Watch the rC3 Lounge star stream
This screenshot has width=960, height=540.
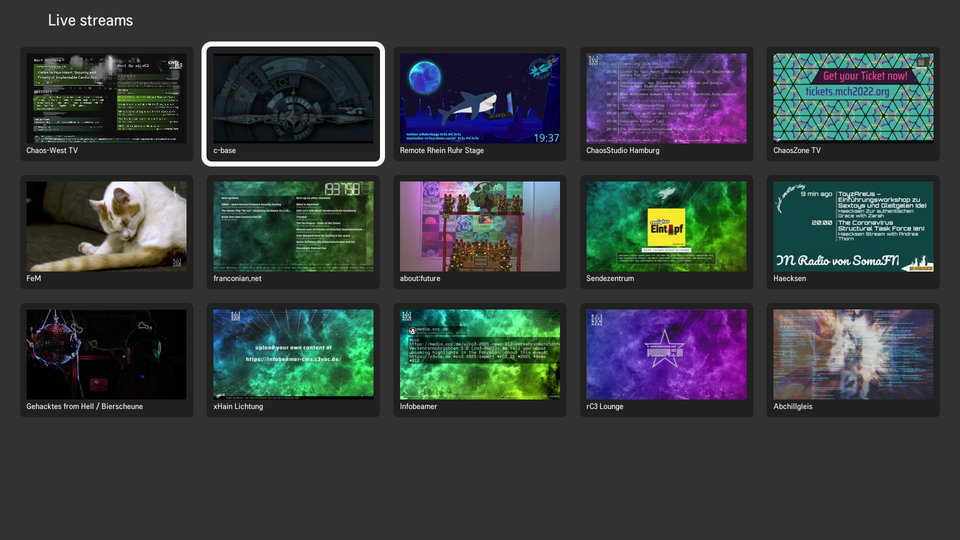666,354
